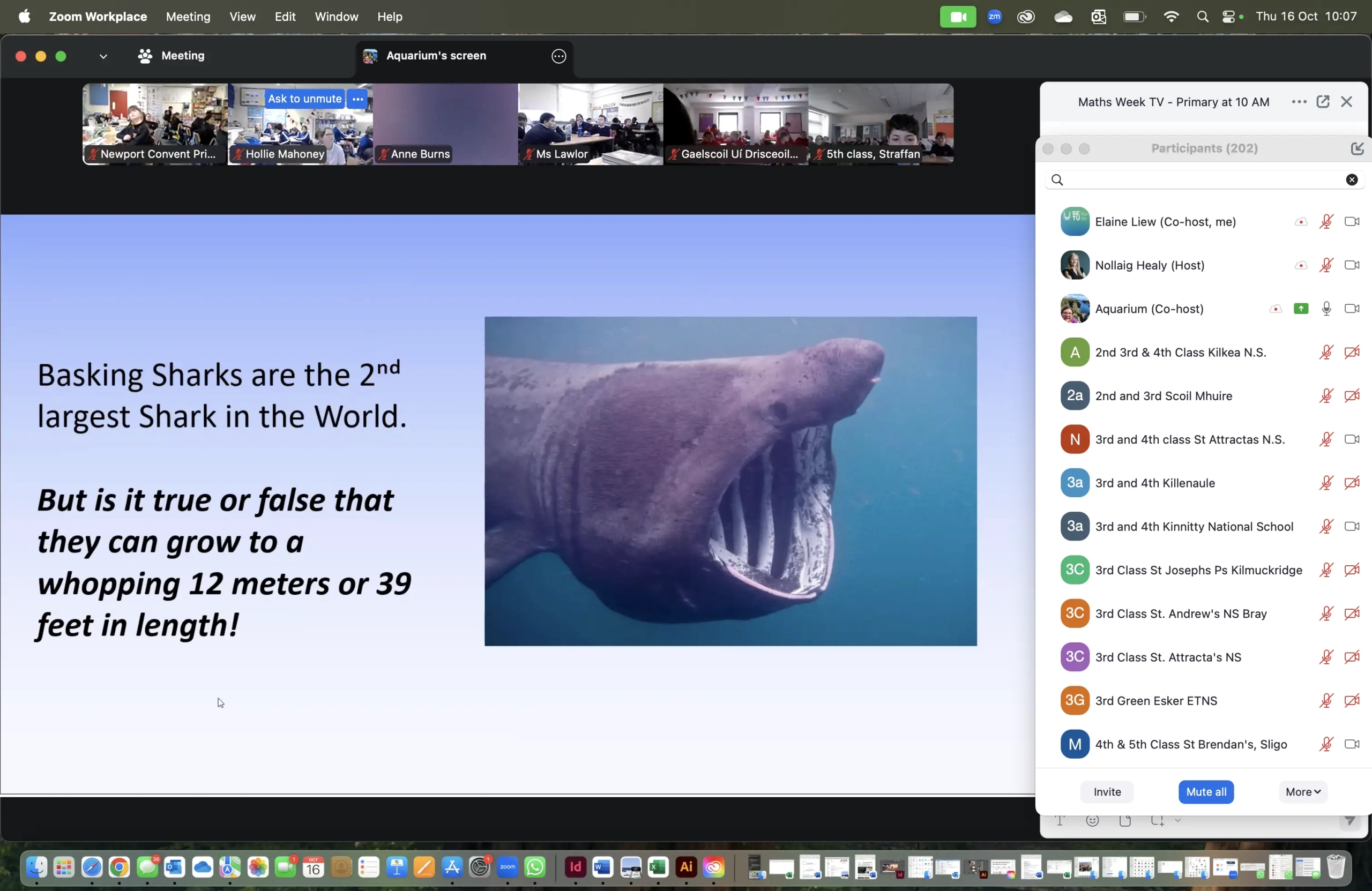Switch to the Aquarium's screen tab

pos(436,56)
